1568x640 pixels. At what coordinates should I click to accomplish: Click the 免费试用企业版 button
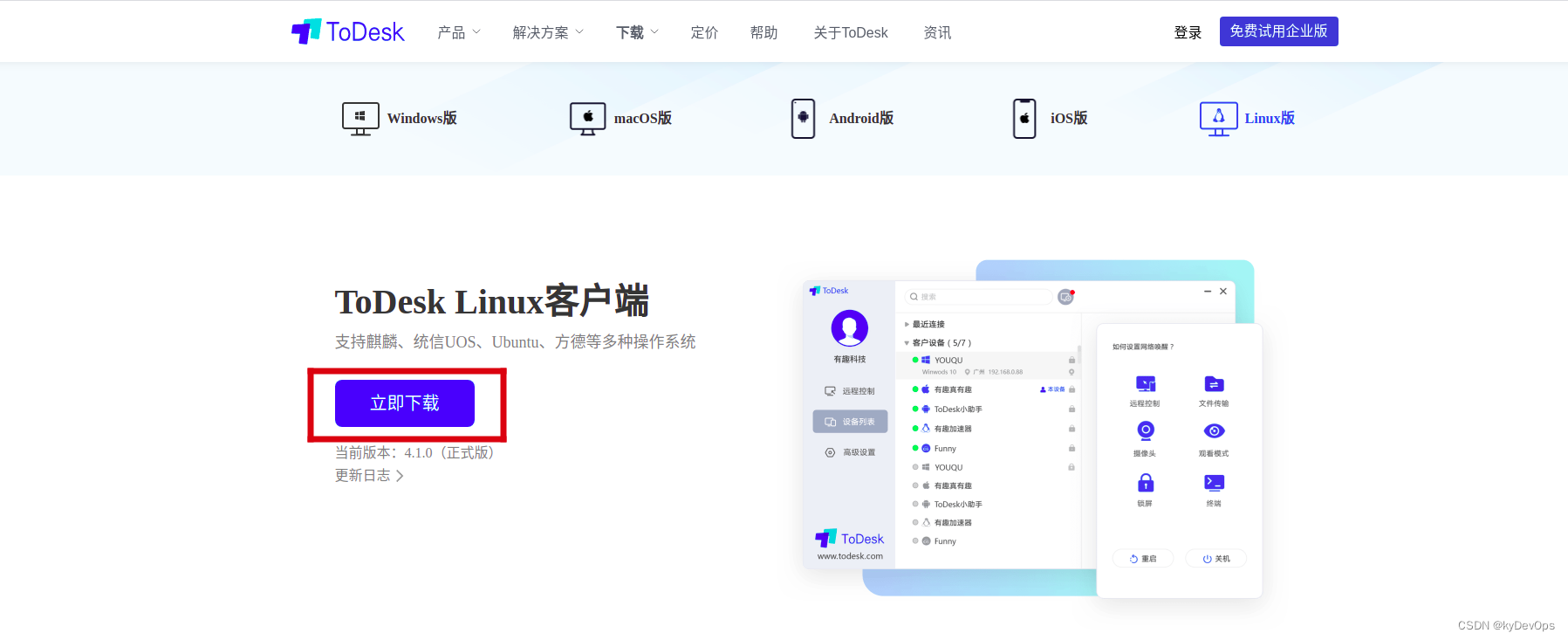[x=1278, y=31]
